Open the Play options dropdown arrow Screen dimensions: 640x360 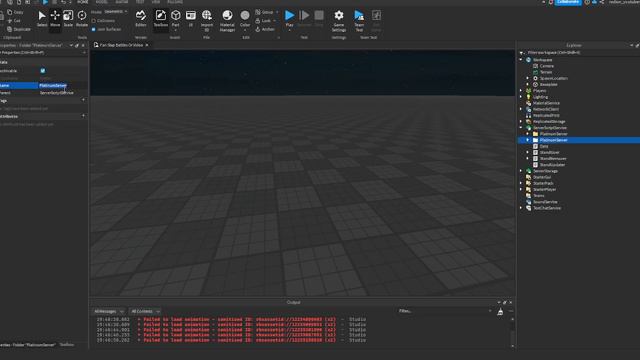289,30
